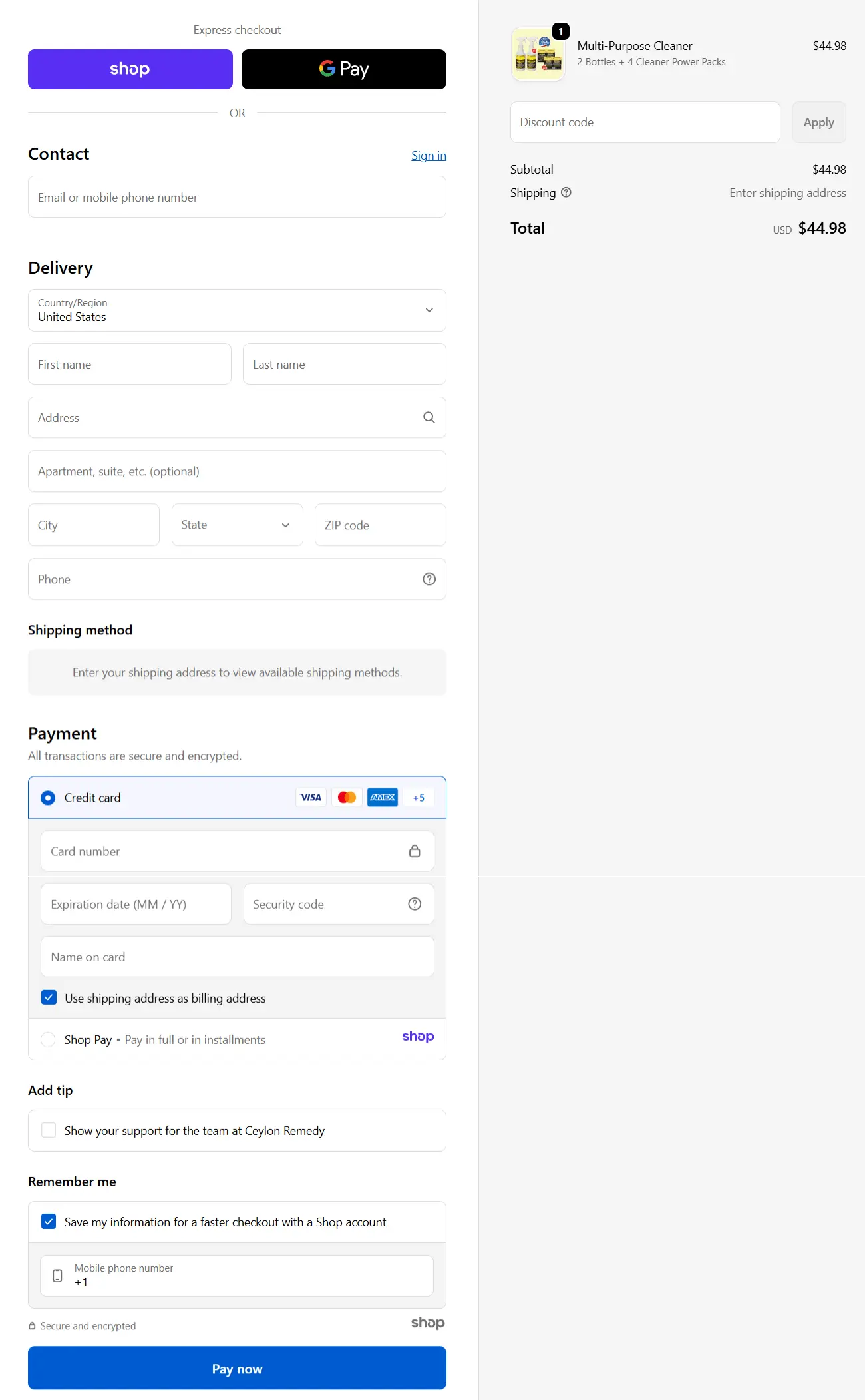Click the card number lock icon
The height and width of the screenshot is (1400, 865).
pos(415,851)
